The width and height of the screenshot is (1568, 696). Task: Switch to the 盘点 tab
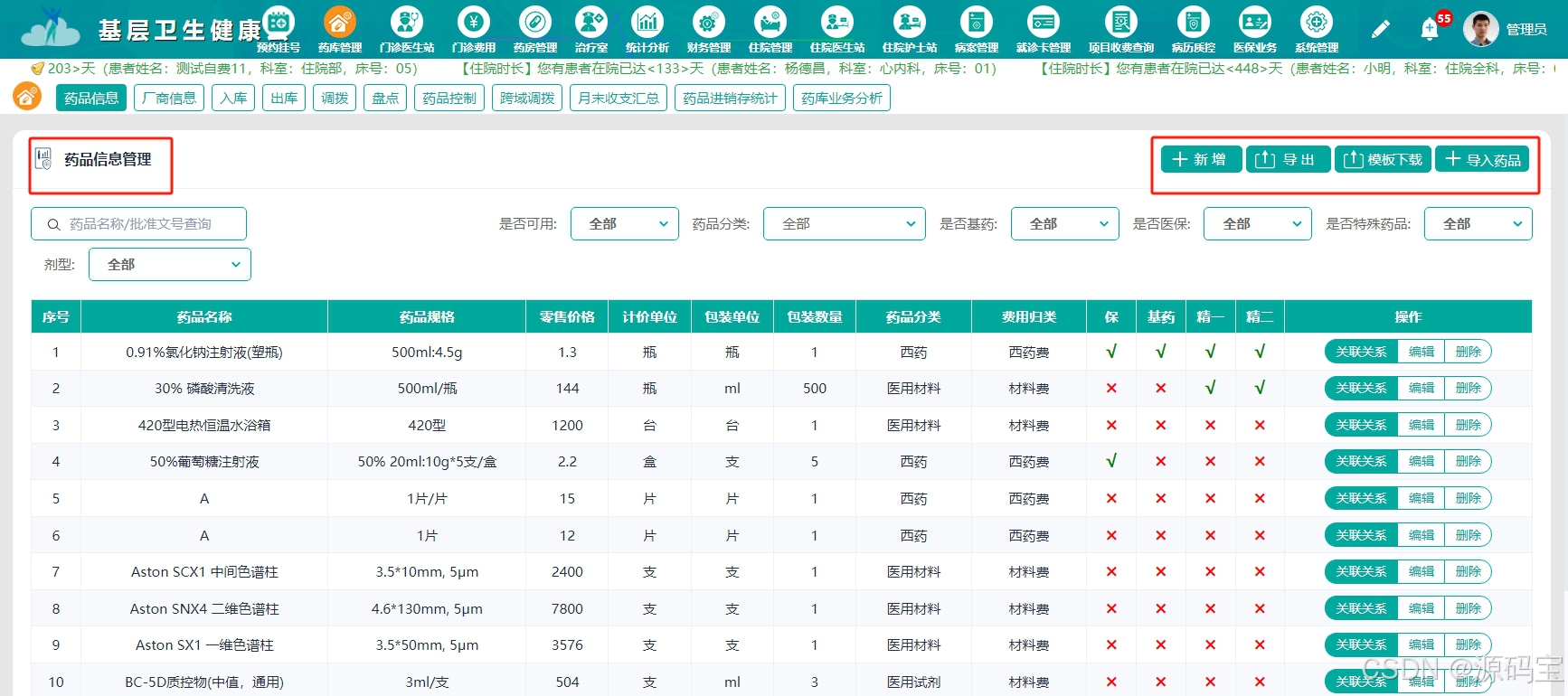pyautogui.click(x=385, y=98)
